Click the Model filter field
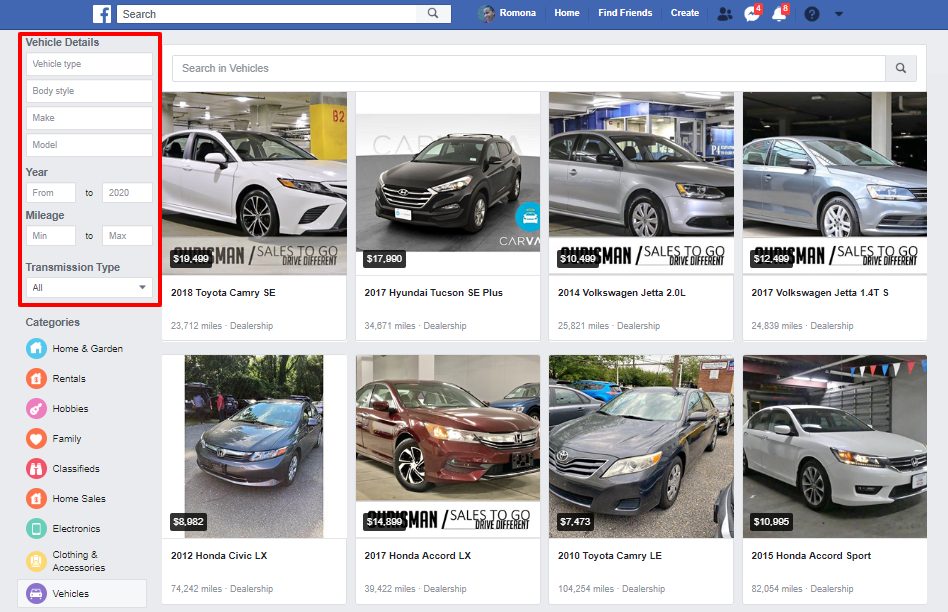Viewport: 948px width, 612px height. click(x=89, y=145)
